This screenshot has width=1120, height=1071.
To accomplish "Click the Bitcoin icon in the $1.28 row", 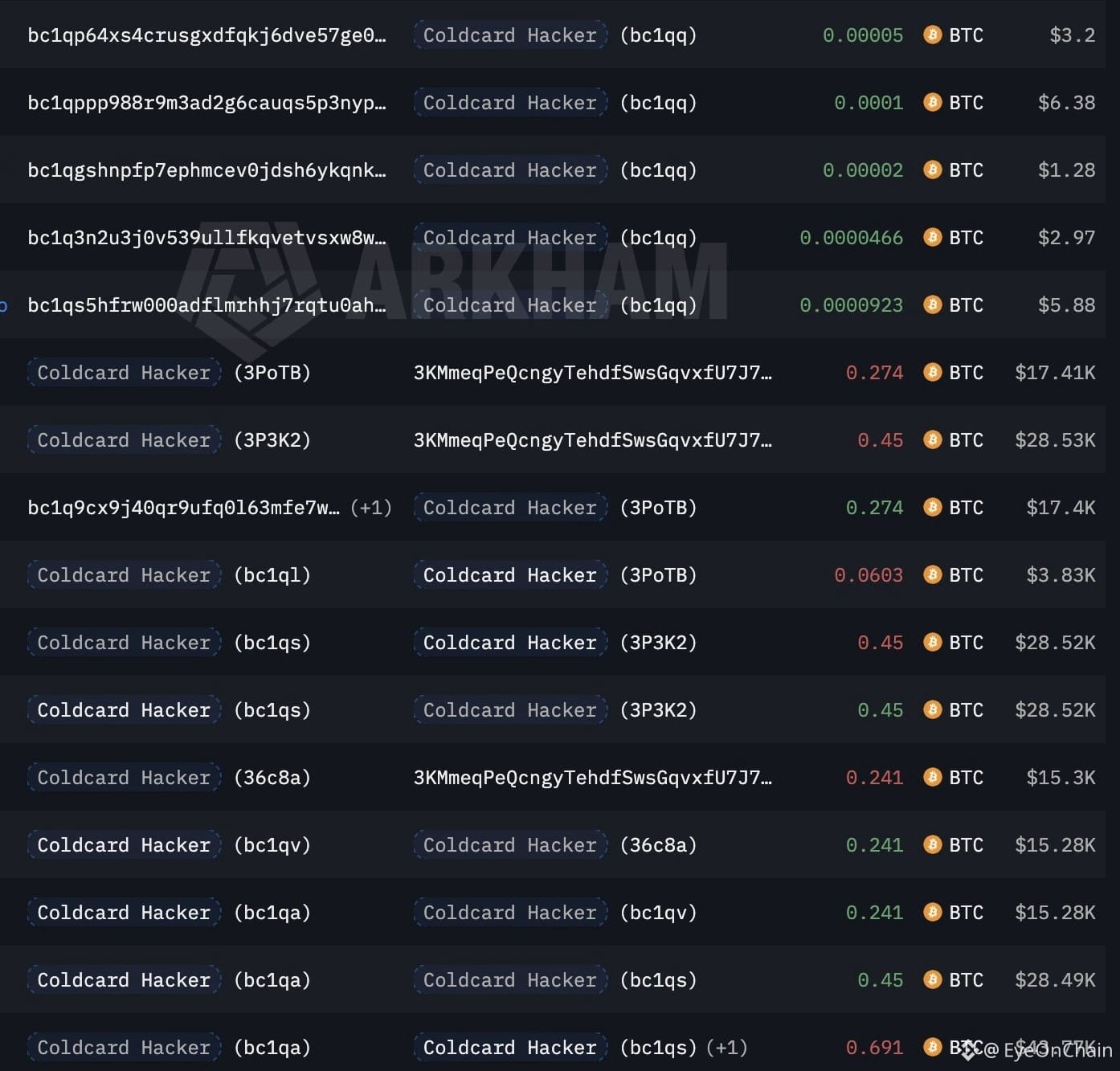I will click(x=932, y=170).
